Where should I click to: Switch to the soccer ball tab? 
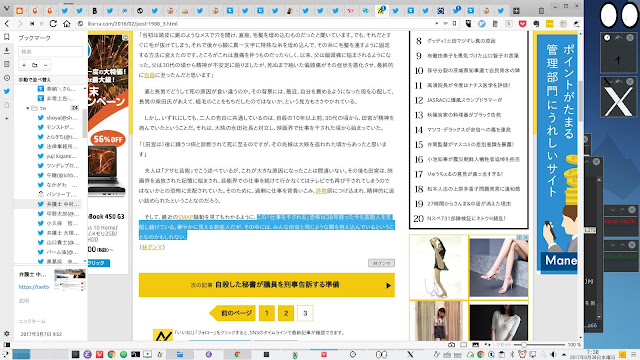click(140, 11)
